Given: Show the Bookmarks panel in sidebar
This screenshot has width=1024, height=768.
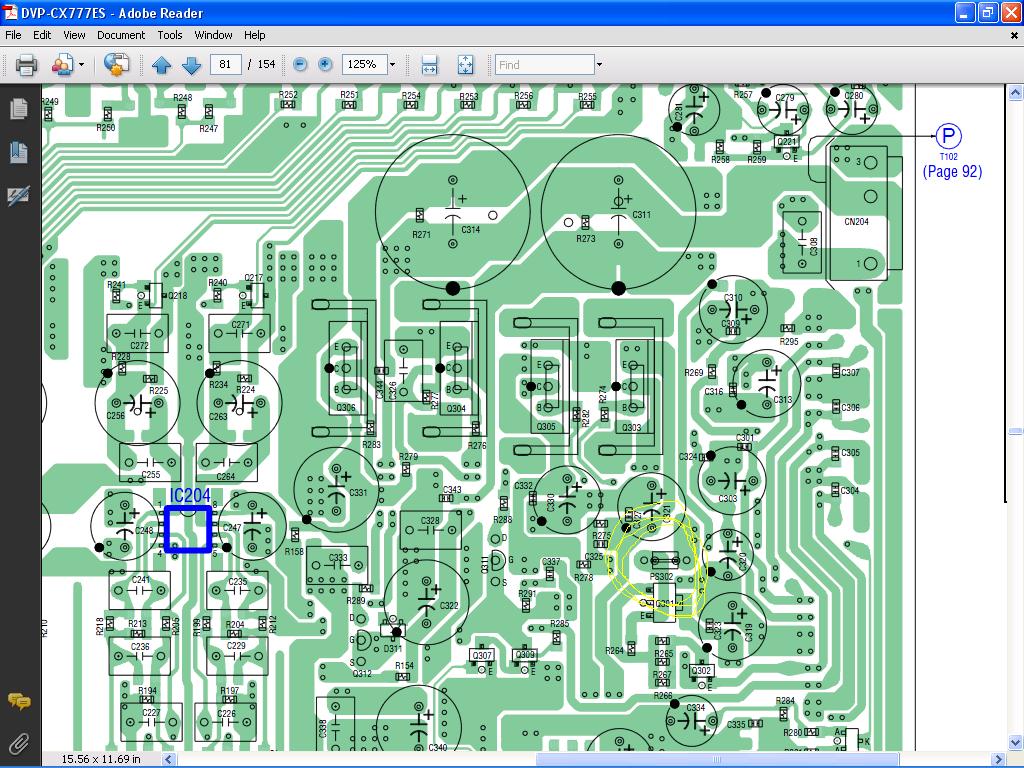Looking at the screenshot, I should click(19, 152).
